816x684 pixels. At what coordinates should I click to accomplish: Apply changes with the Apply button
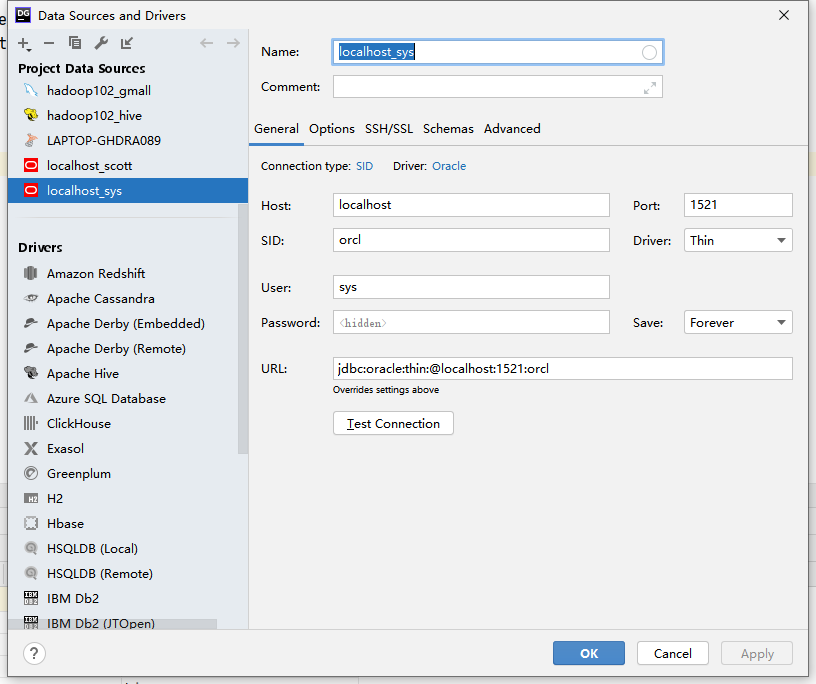[756, 653]
